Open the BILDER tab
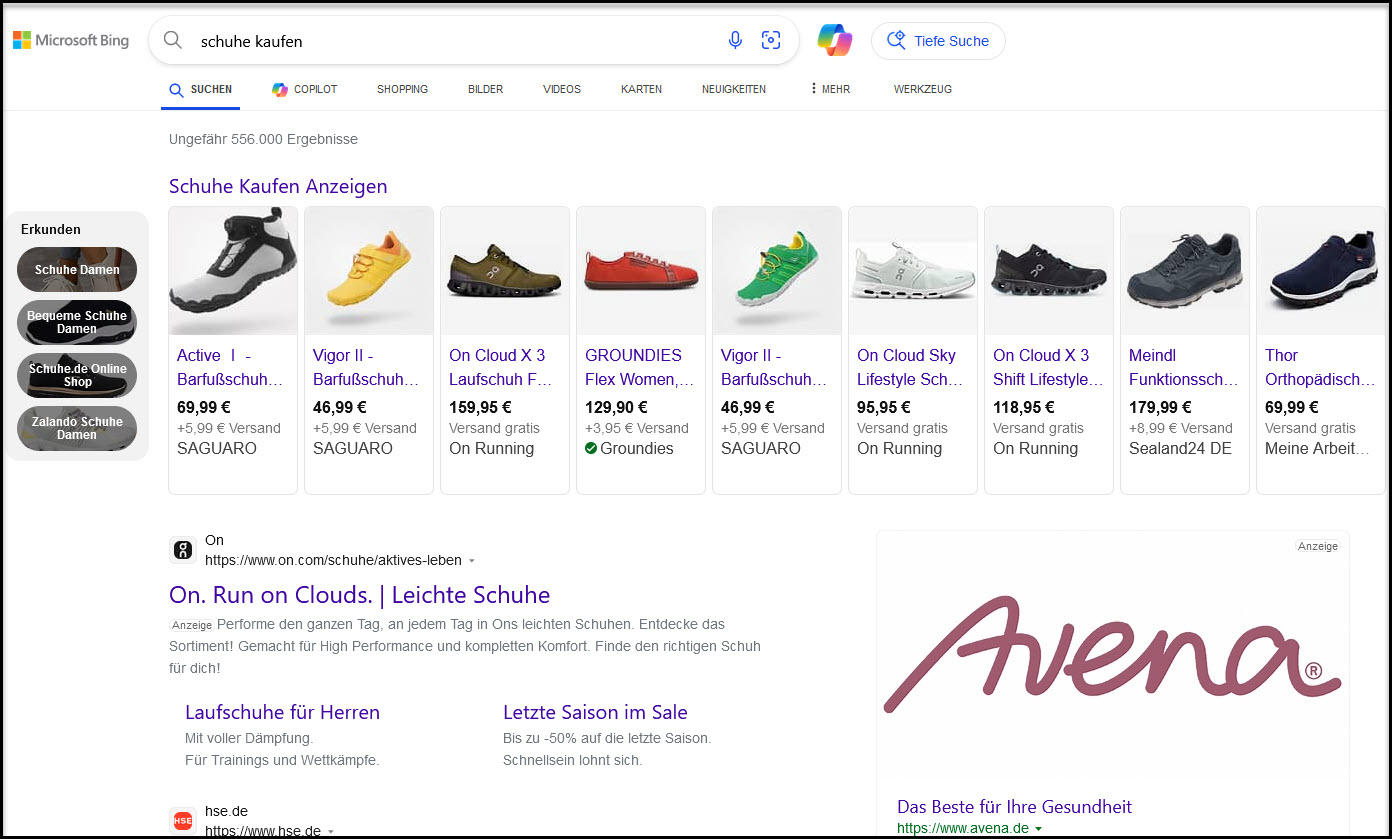Screen dimensions: 1392x839 [485, 89]
